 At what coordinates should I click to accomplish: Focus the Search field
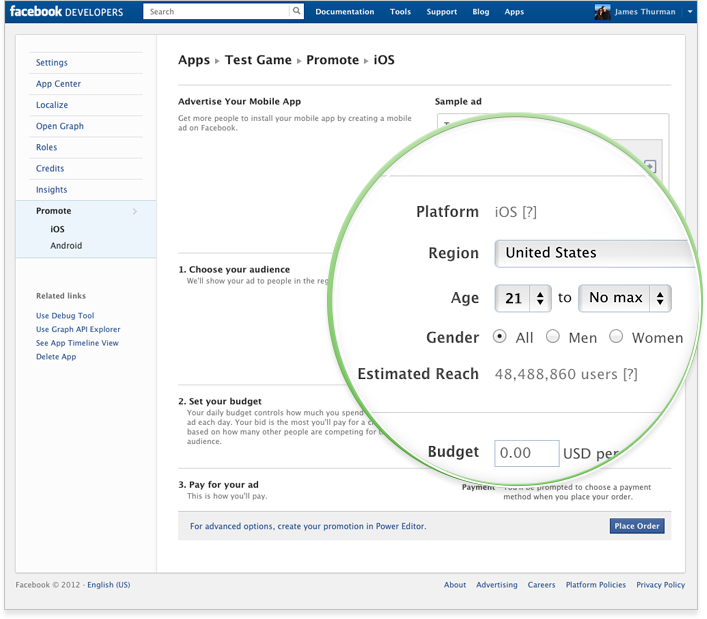click(x=216, y=11)
